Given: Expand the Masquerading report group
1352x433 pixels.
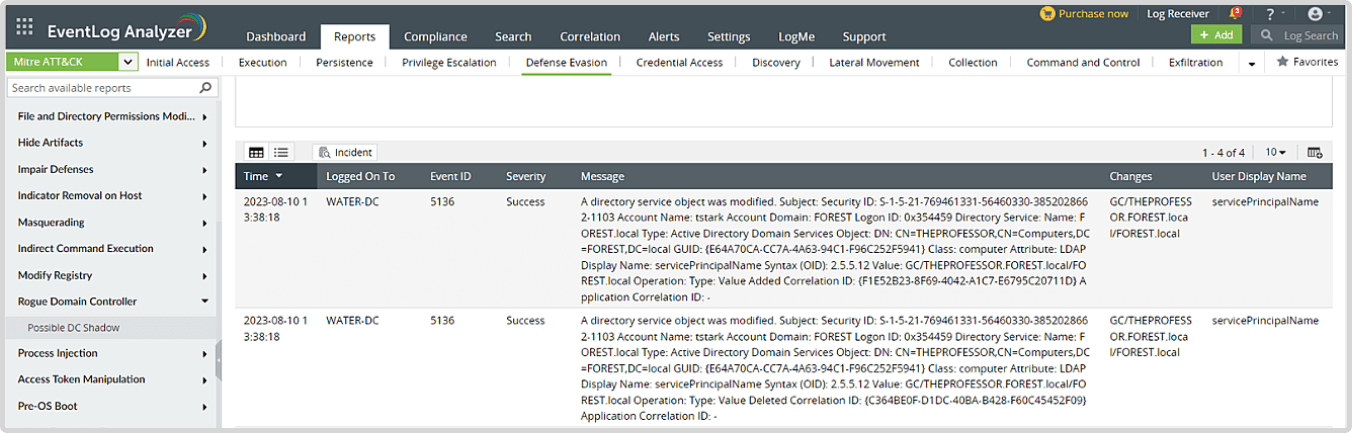Looking at the screenshot, I should pyautogui.click(x=204, y=223).
